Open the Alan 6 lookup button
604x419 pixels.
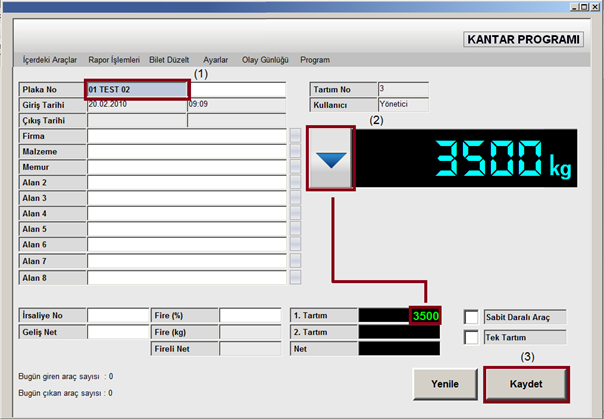coord(295,245)
